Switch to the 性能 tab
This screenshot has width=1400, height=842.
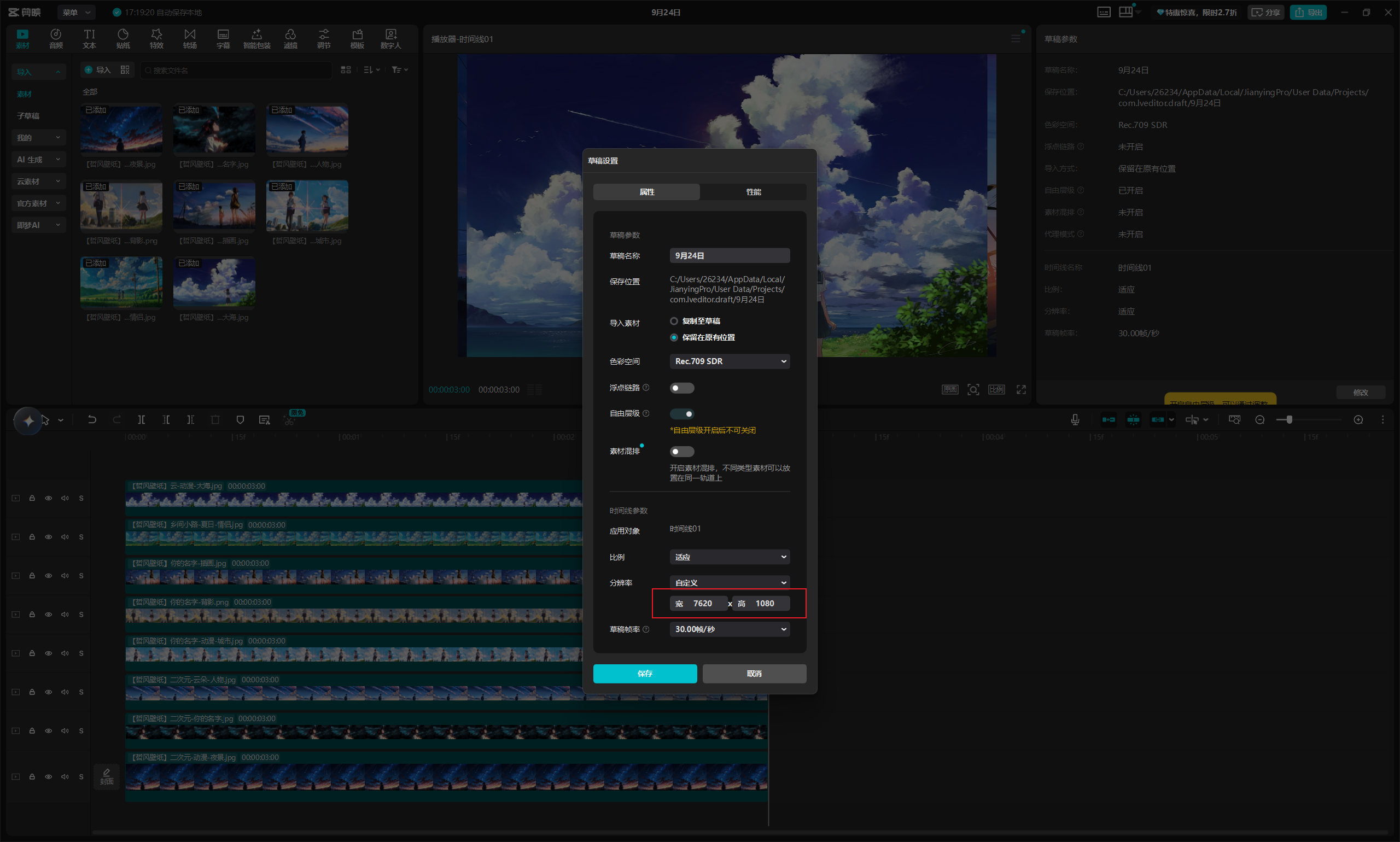click(753, 192)
